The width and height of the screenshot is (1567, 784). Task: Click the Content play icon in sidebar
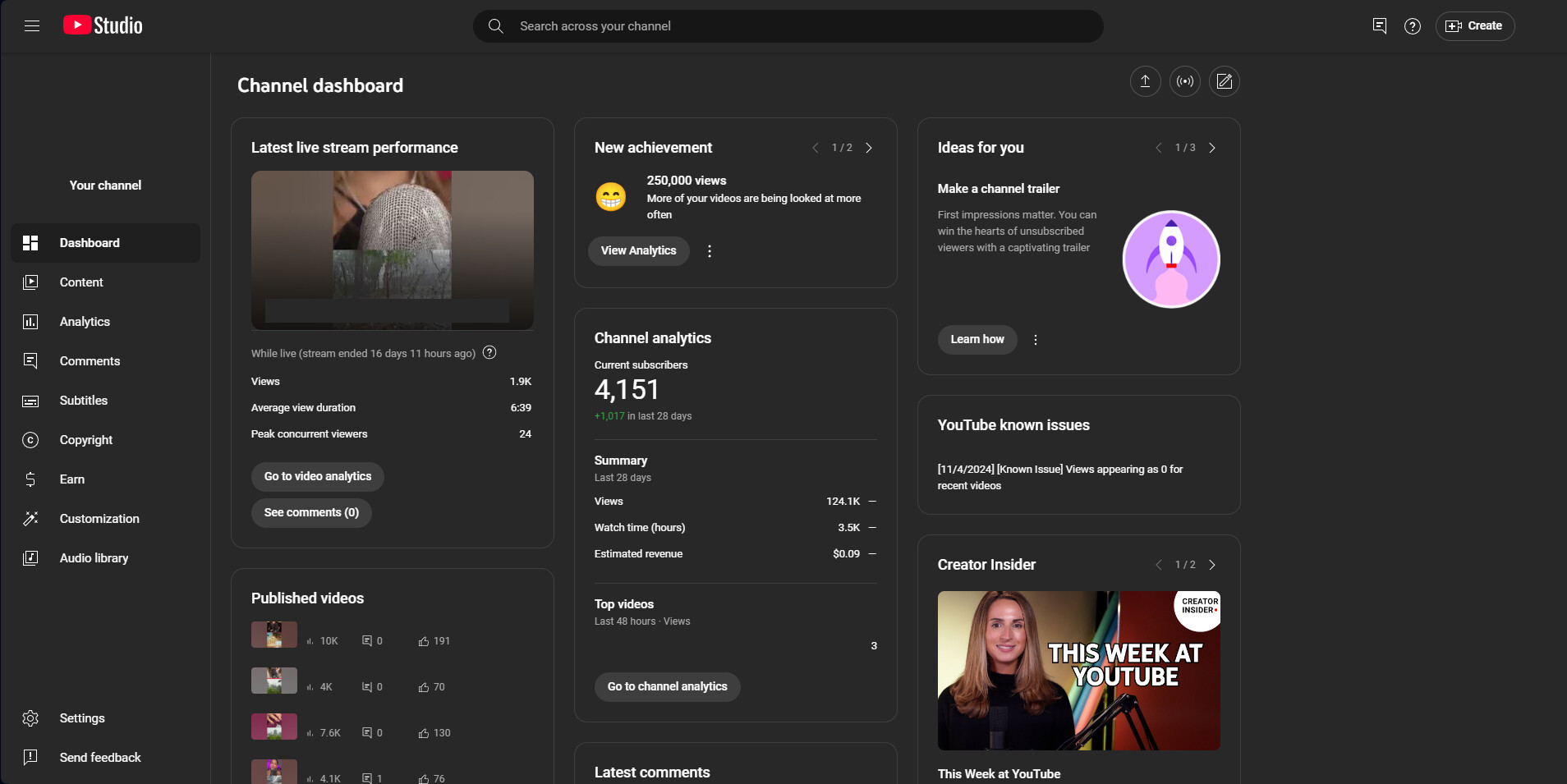(x=30, y=282)
